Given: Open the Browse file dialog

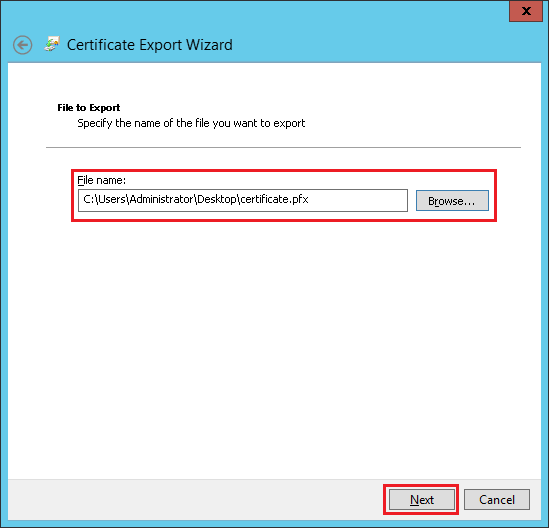Looking at the screenshot, I should coord(452,201).
